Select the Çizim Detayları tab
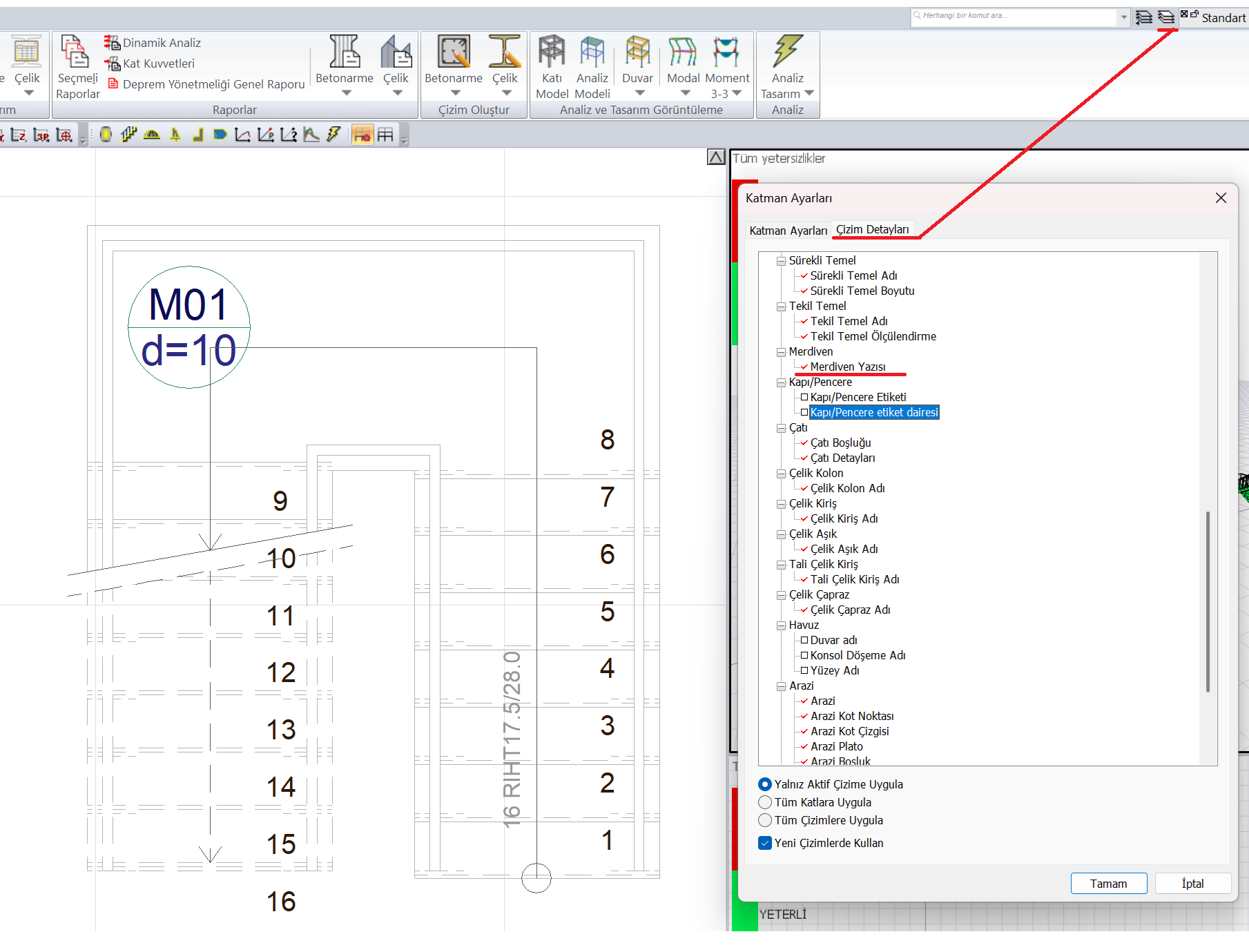 (x=872, y=229)
